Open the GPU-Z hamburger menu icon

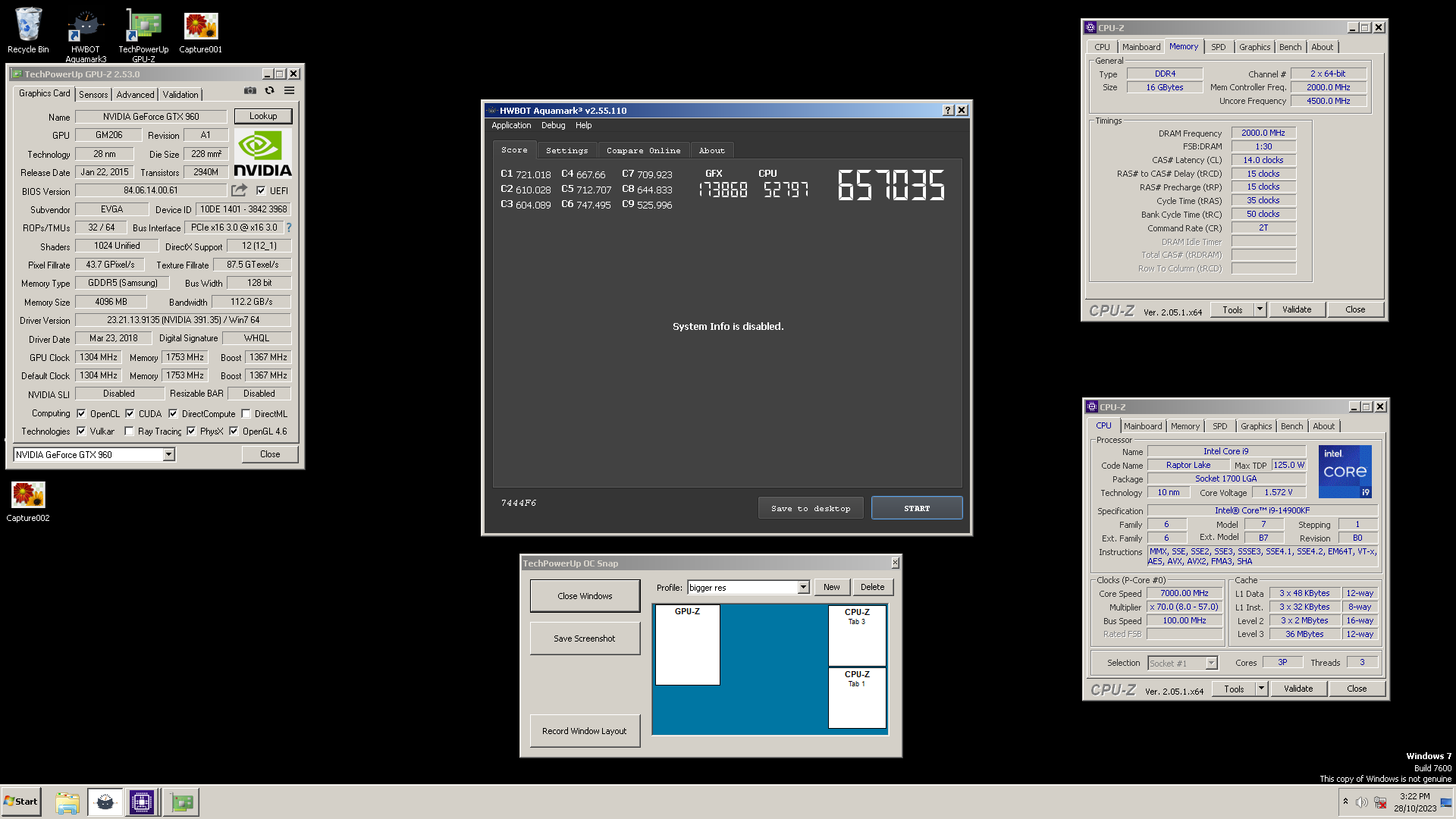[x=289, y=90]
